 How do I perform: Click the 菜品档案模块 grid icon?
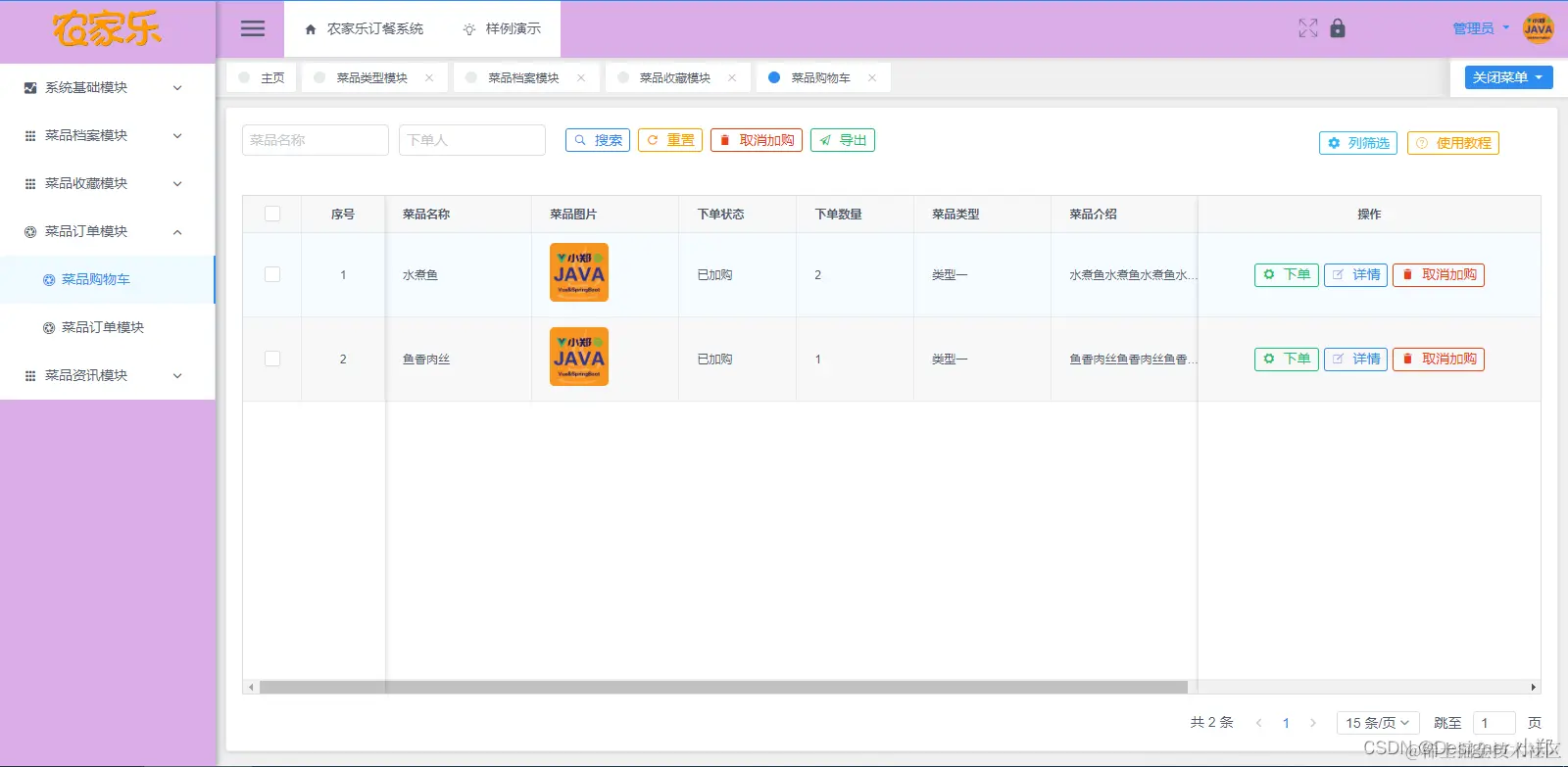(x=30, y=136)
